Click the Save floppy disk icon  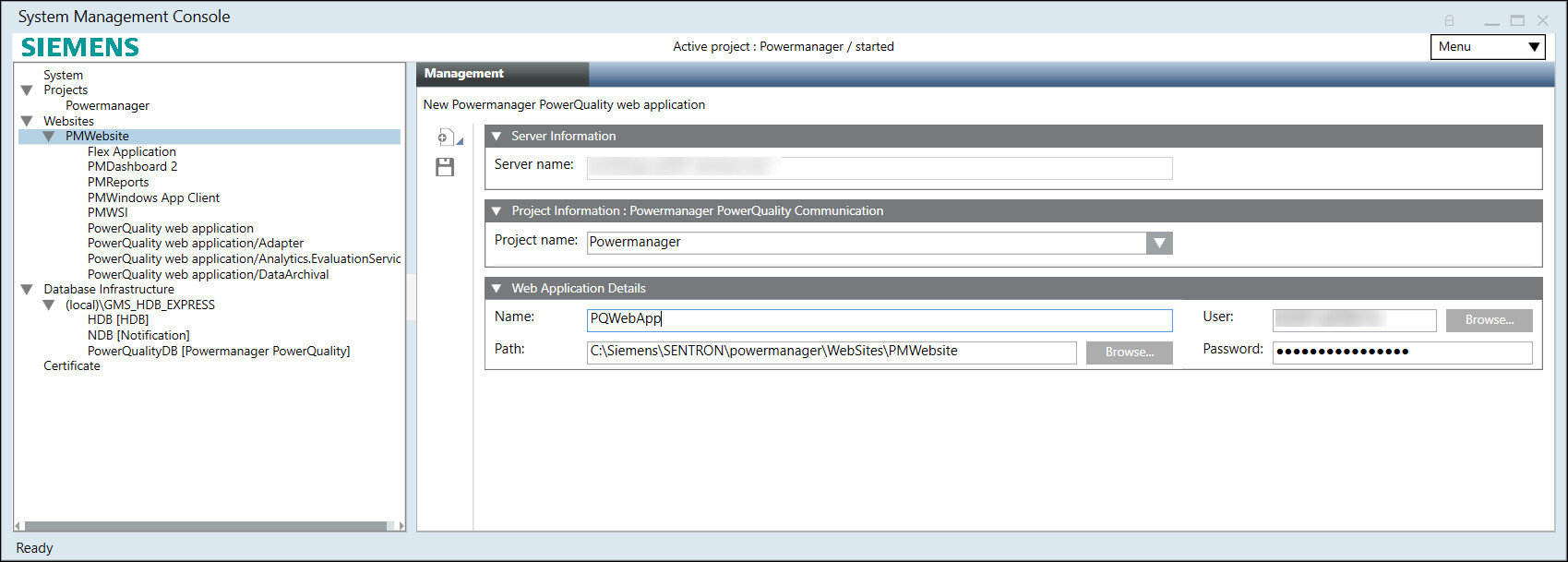[x=445, y=167]
